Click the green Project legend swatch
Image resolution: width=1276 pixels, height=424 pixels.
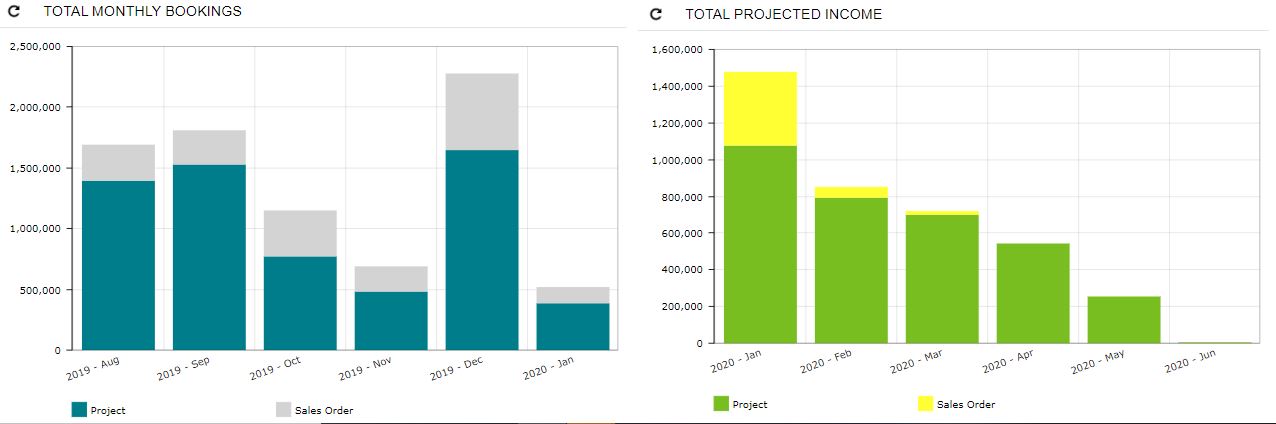[721, 404]
